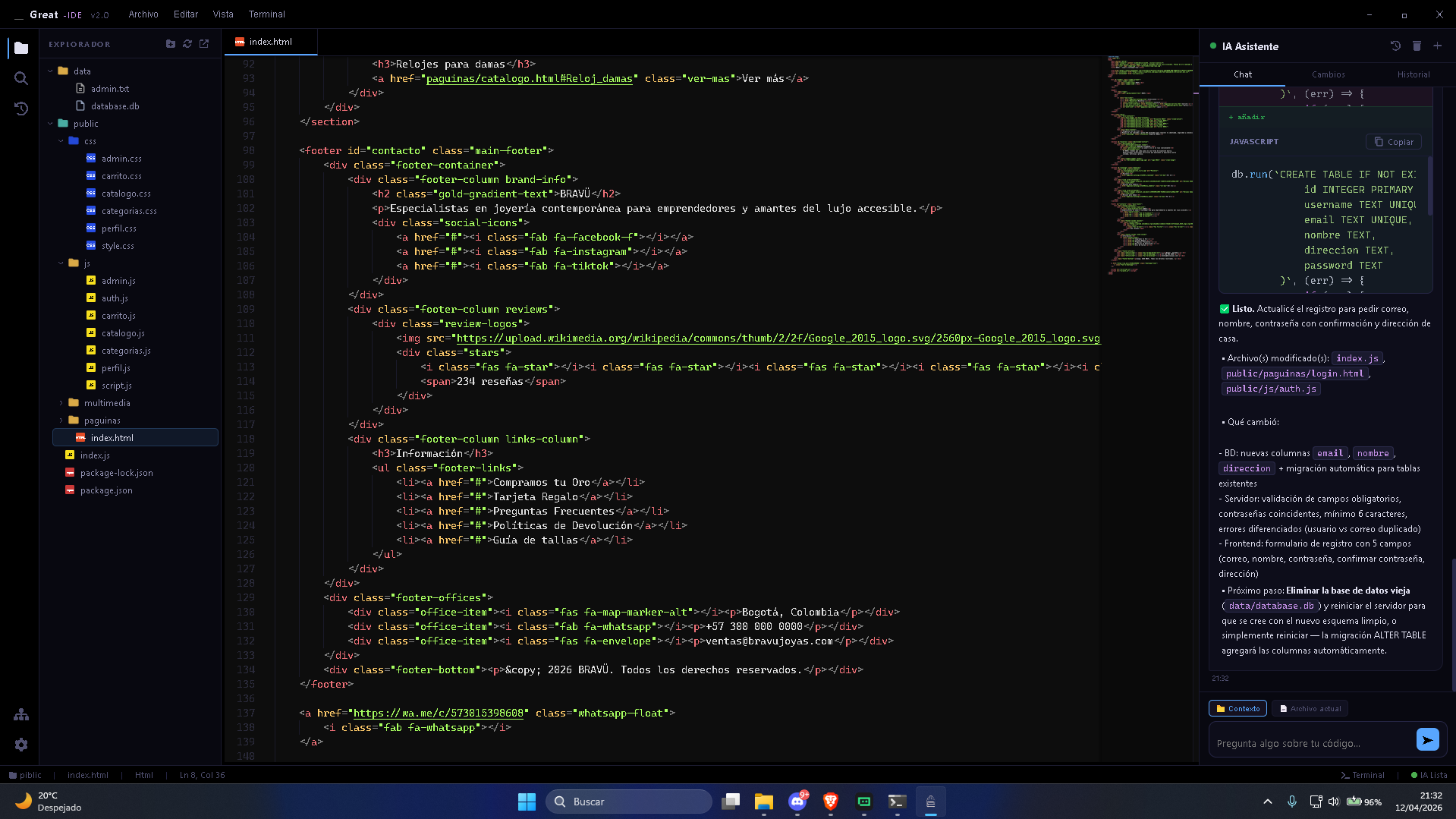Refresh the Explorer file tree
Viewport: 1456px width, 819px height.
pyautogui.click(x=187, y=44)
